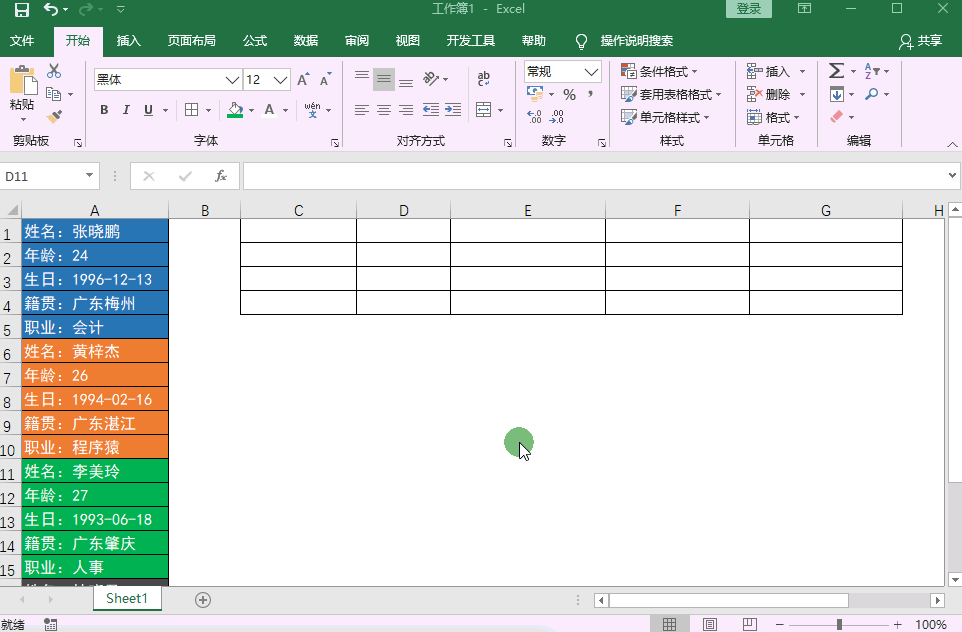Click the Increase Decimal icon
This screenshot has height=632, width=962.
[x=534, y=117]
